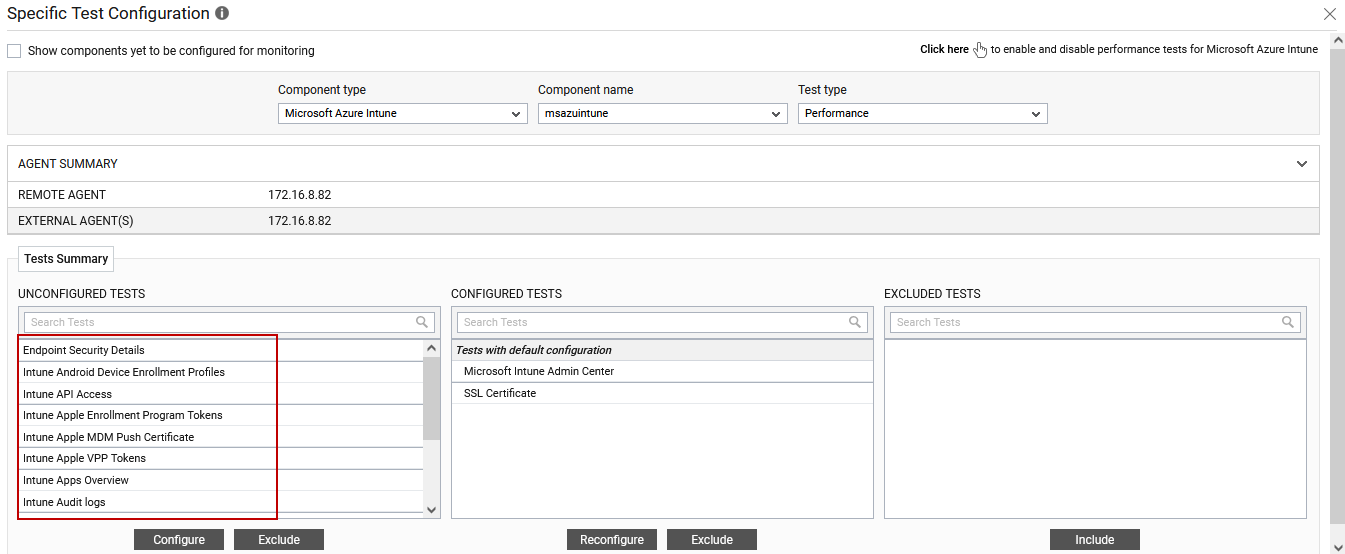
Task: Select Intune Android Device Enrollment Profiles
Action: coord(221,372)
